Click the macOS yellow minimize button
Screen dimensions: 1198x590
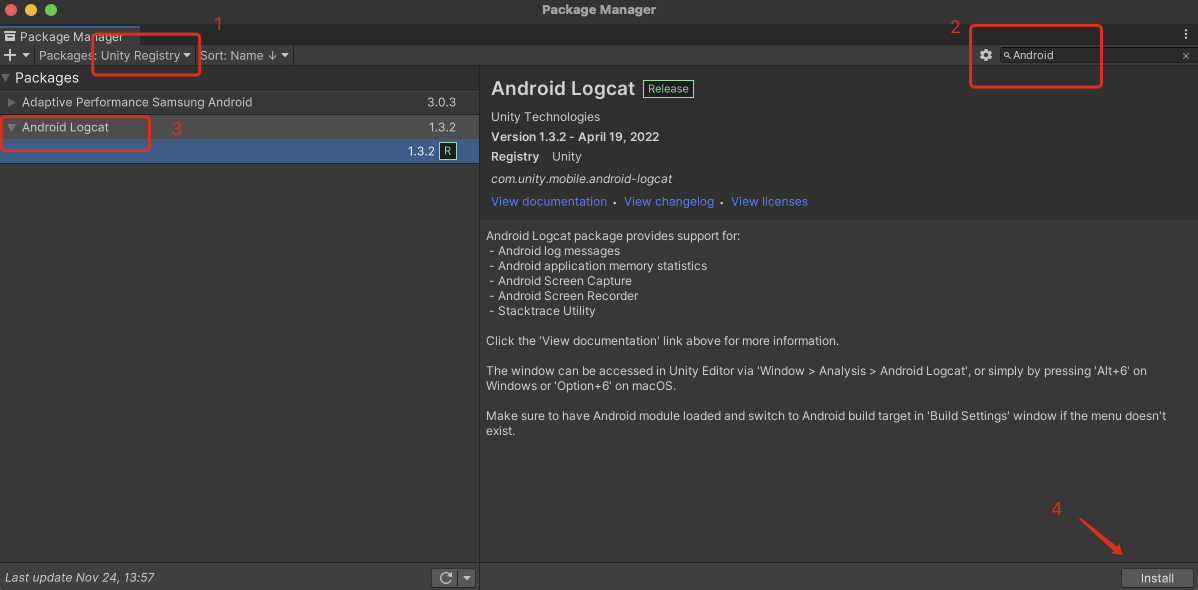pyautogui.click(x=31, y=10)
